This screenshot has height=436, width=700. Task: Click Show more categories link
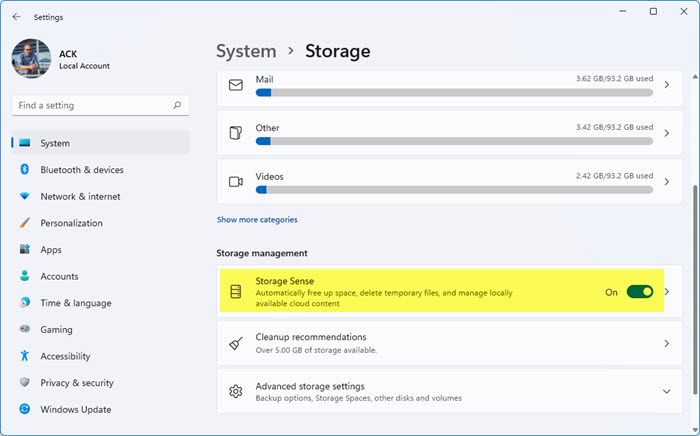point(257,220)
